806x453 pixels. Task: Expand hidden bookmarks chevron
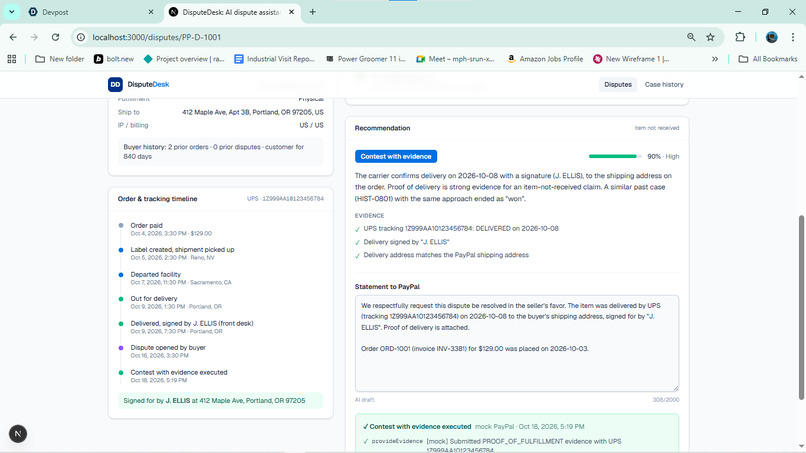[x=715, y=59]
